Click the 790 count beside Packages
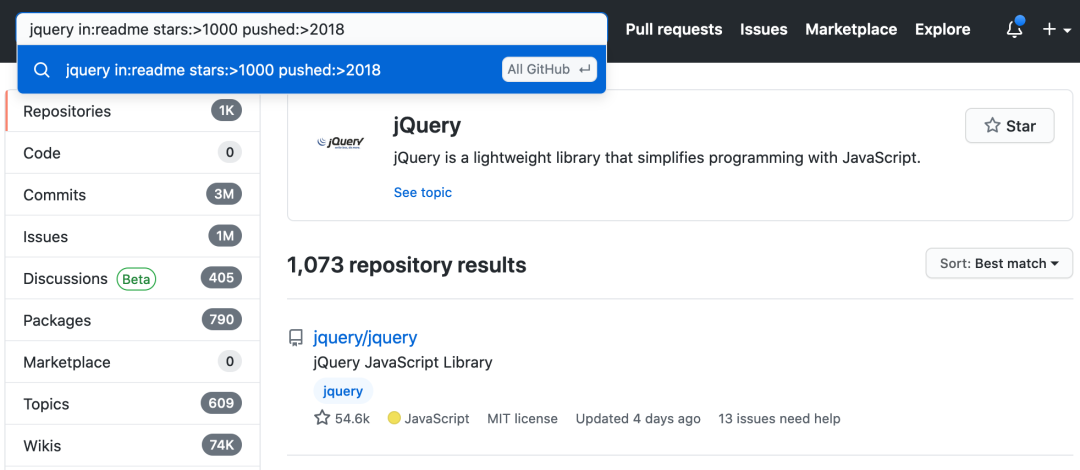This screenshot has height=470, width=1080. pos(222,320)
